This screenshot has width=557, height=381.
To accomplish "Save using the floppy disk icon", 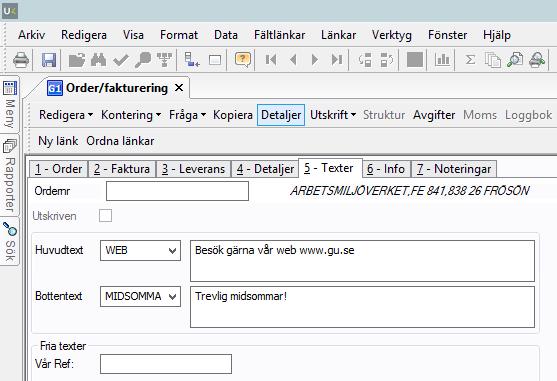I will pos(49,60).
